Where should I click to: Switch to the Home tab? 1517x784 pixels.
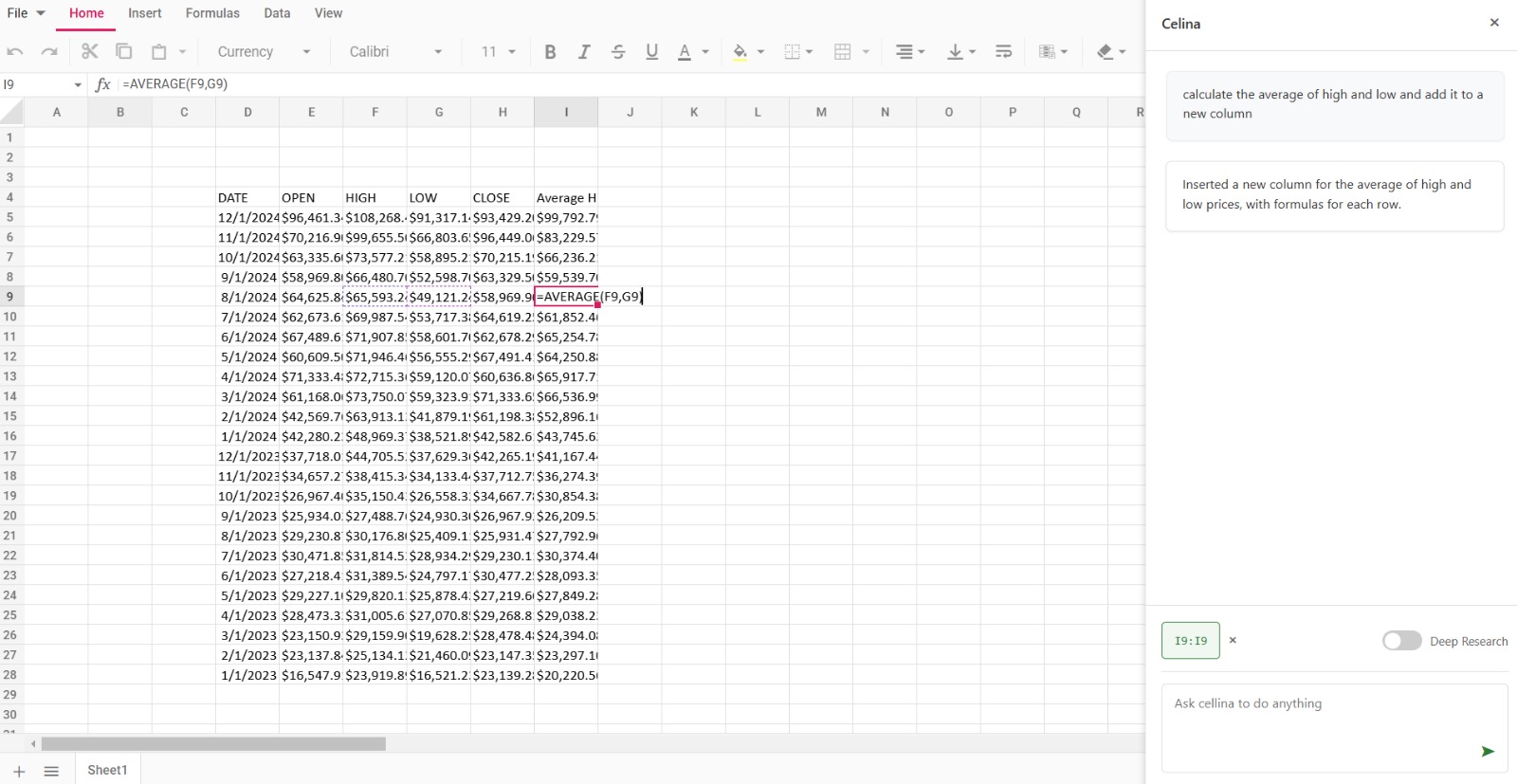[x=86, y=13]
